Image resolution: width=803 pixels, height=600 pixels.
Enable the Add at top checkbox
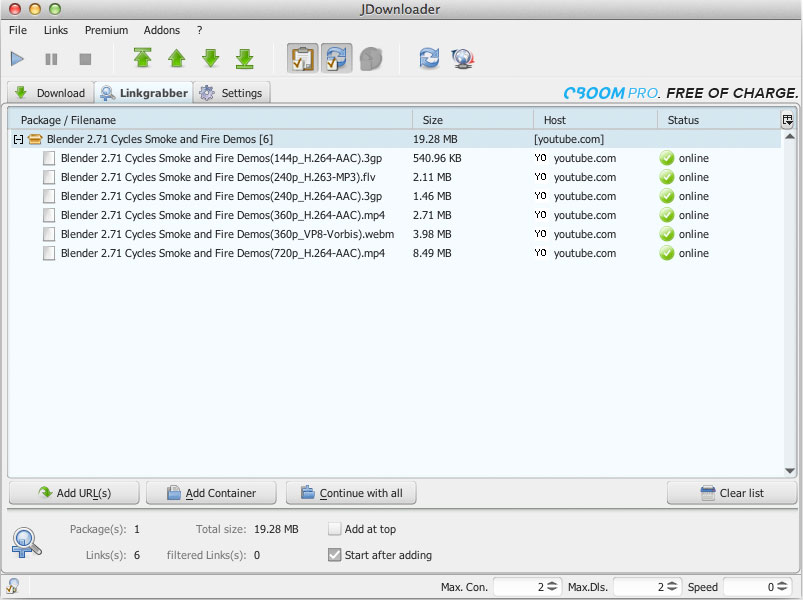point(334,529)
